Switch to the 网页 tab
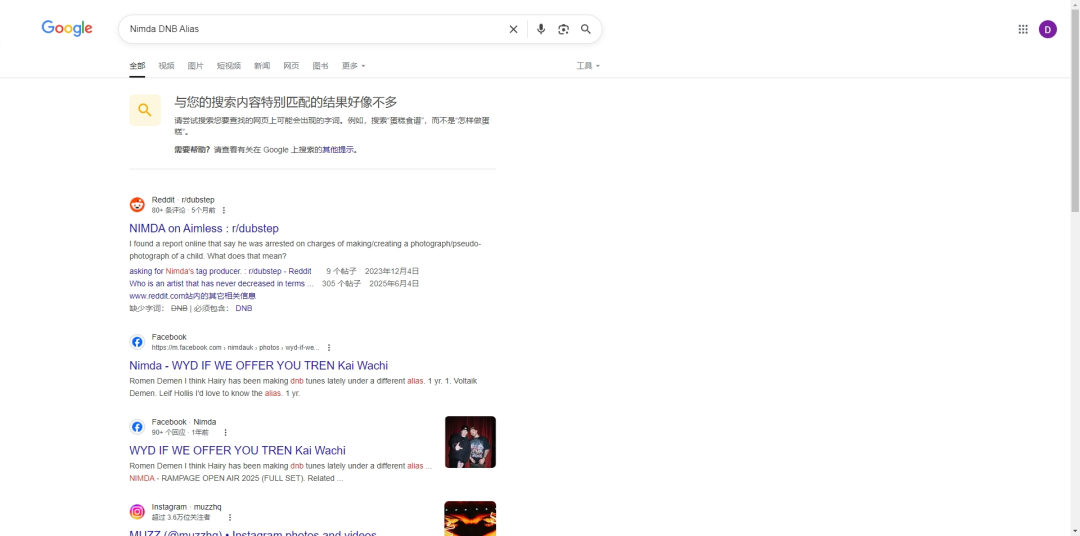The width and height of the screenshot is (1080, 536). tap(291, 65)
